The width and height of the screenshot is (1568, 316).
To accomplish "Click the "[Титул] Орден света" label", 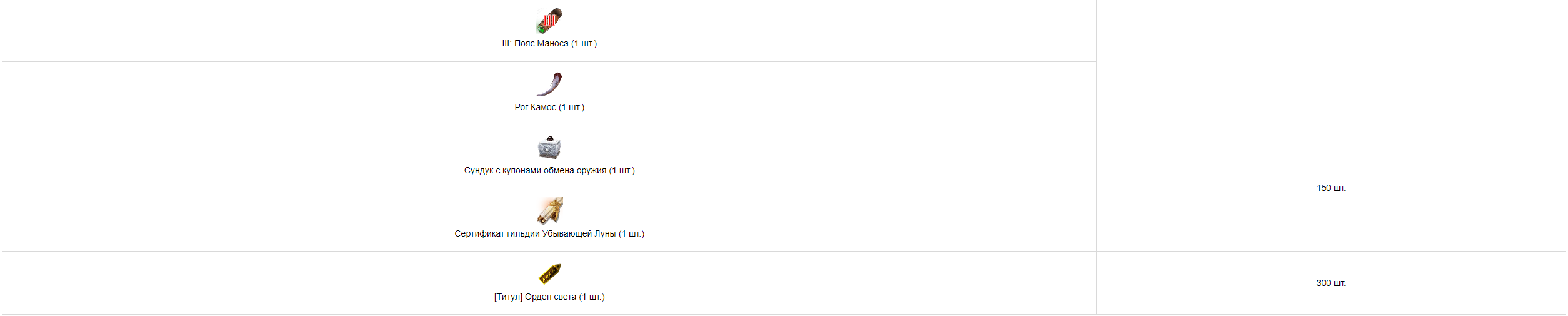I will pyautogui.click(x=535, y=297).
